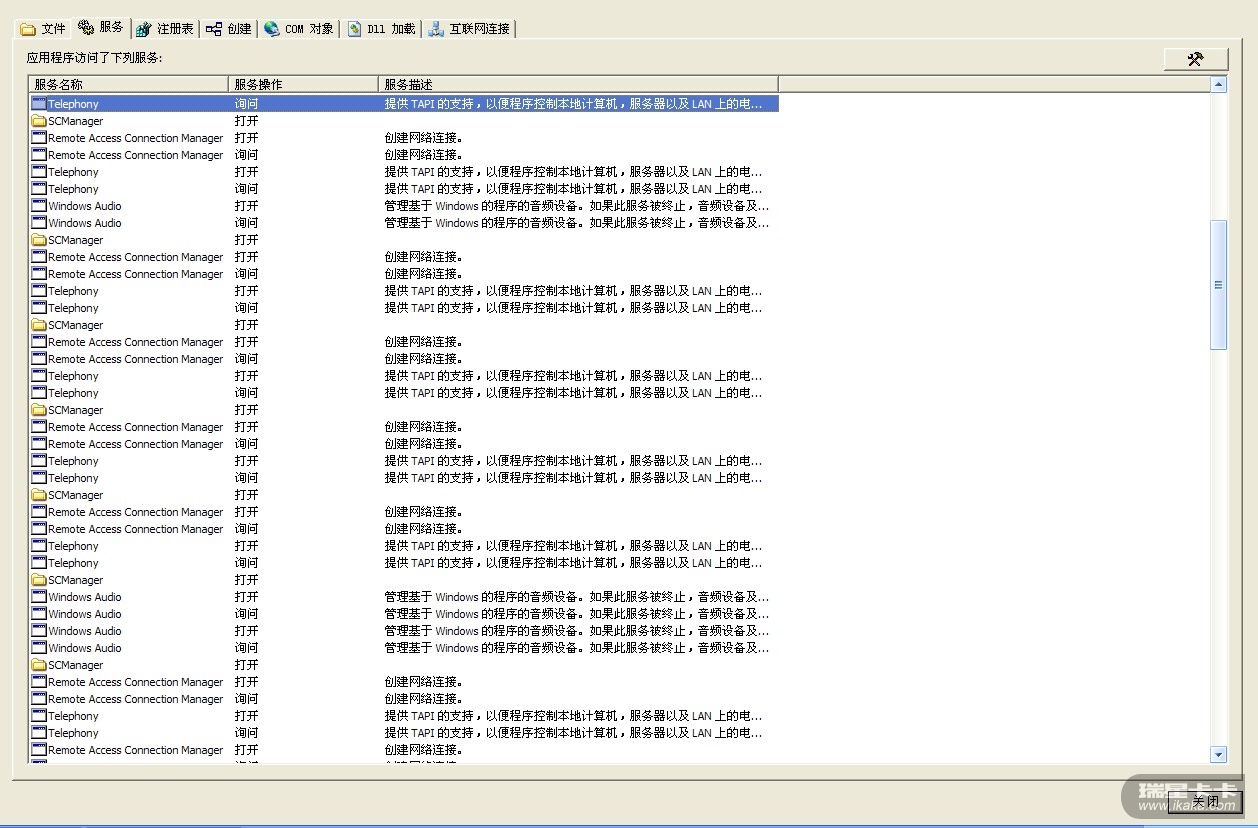
Task: Click 询问 in the highlighted Telephony row
Action: coord(246,104)
